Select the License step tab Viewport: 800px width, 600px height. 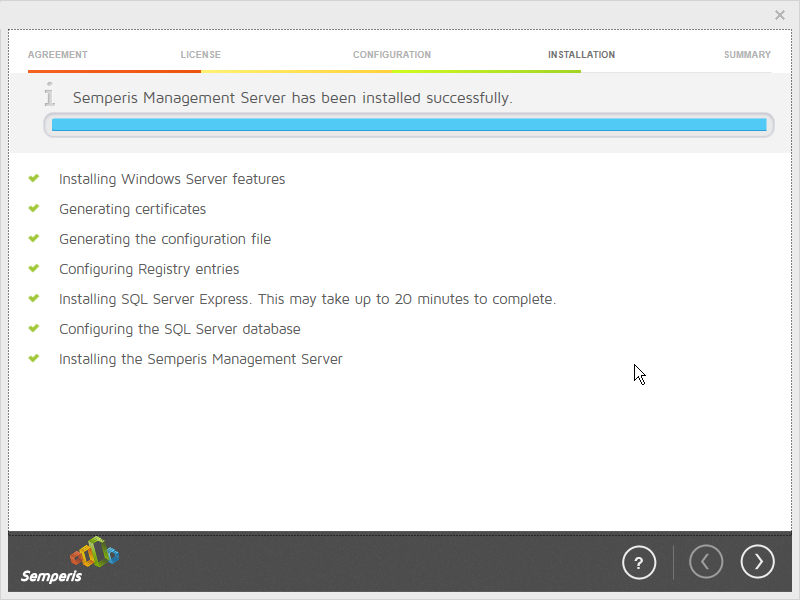pyautogui.click(x=200, y=55)
